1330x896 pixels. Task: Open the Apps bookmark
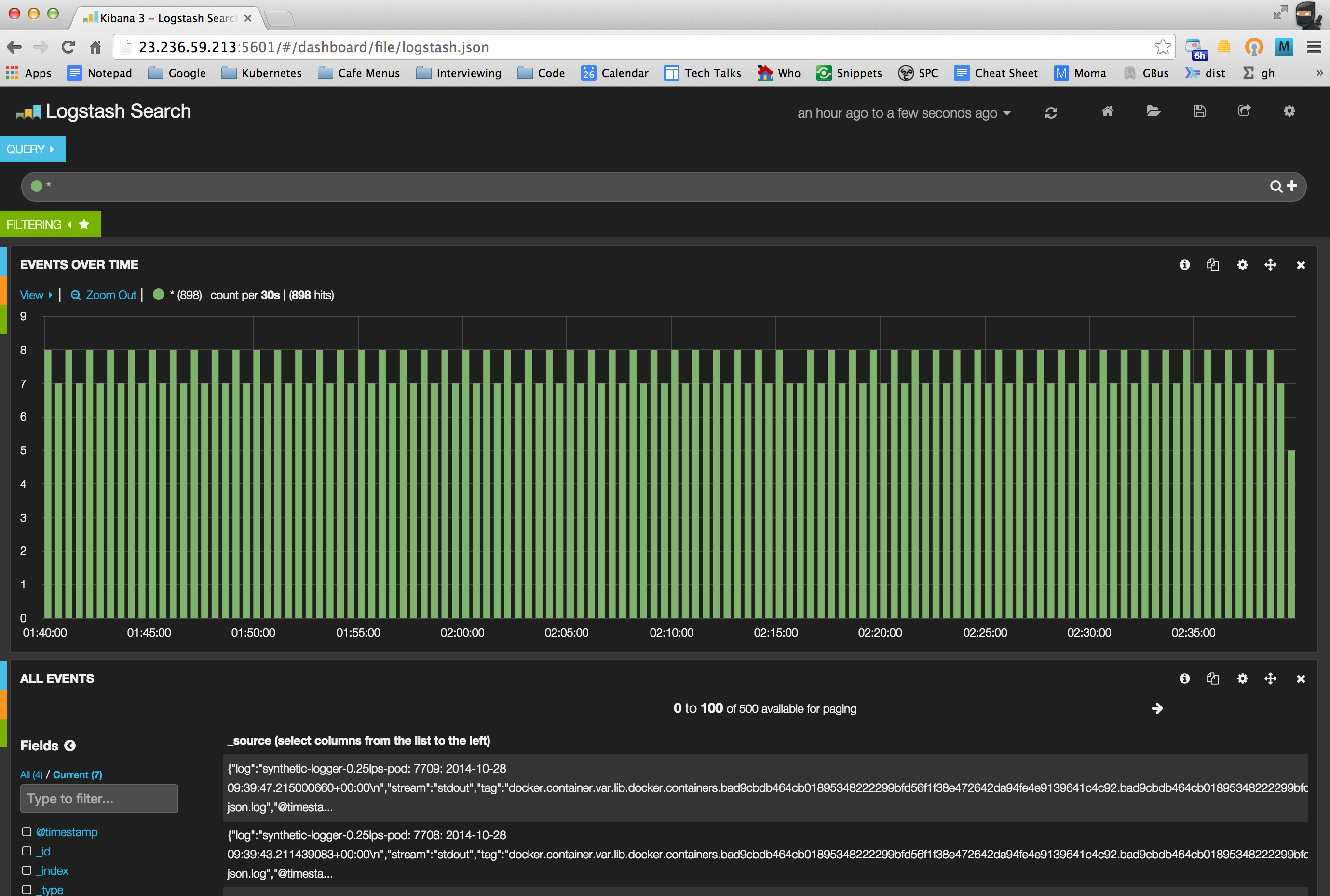(x=28, y=73)
